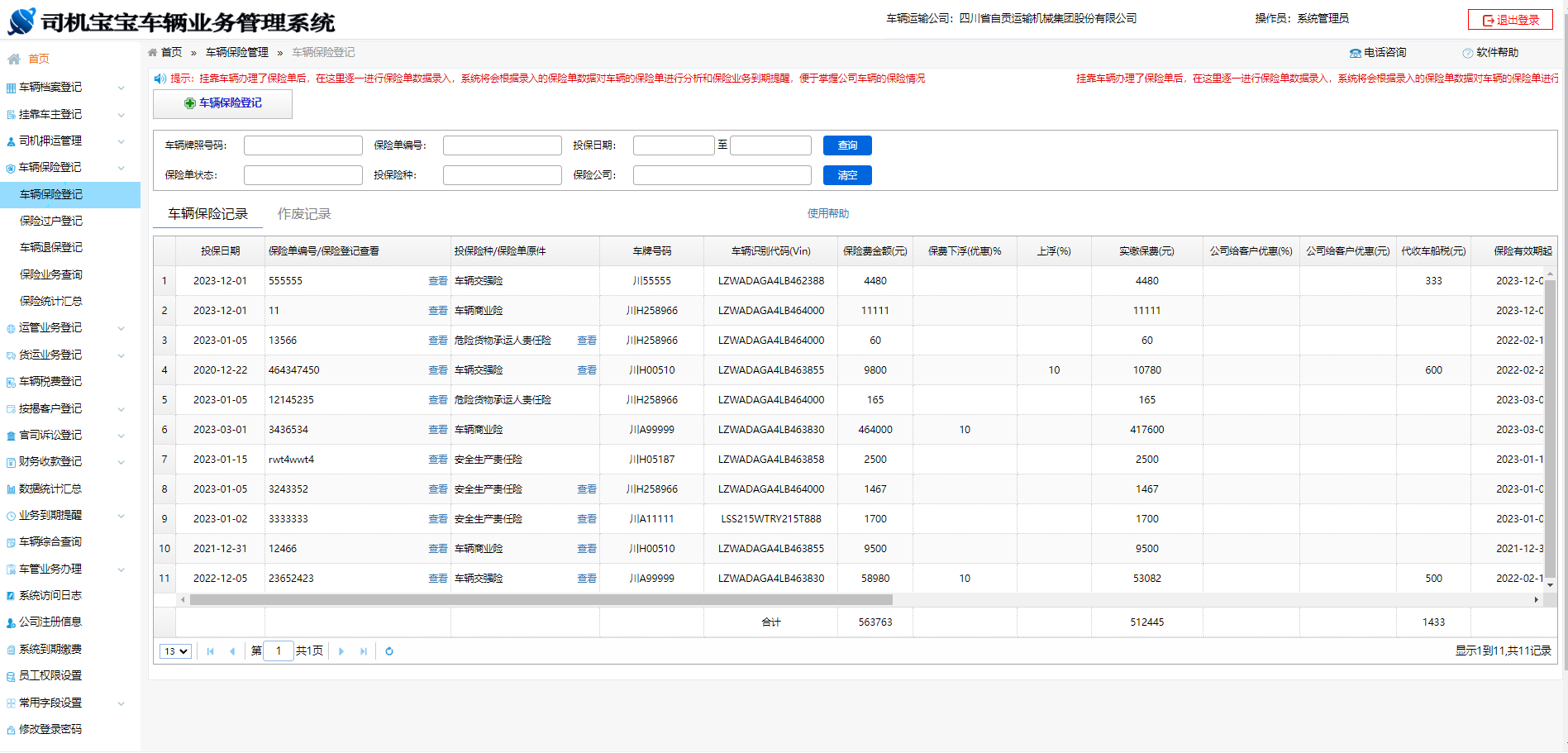
Task: Click the telephone icon beside 电话咨询
Action: click(1356, 53)
